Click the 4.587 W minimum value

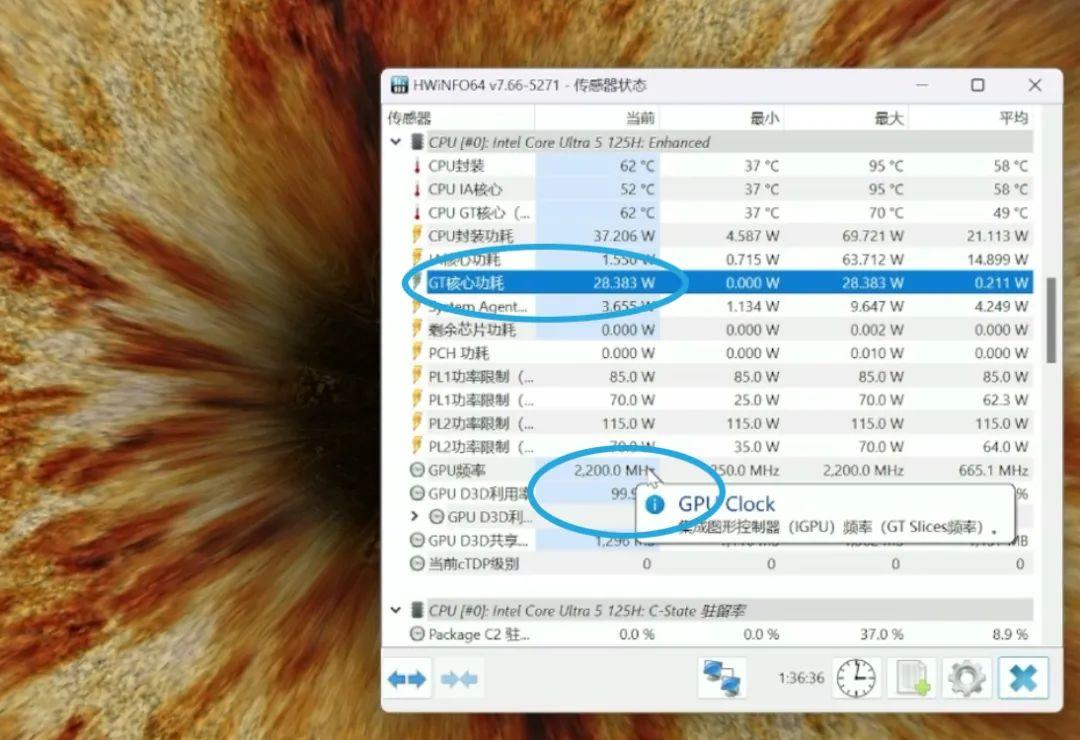point(752,236)
